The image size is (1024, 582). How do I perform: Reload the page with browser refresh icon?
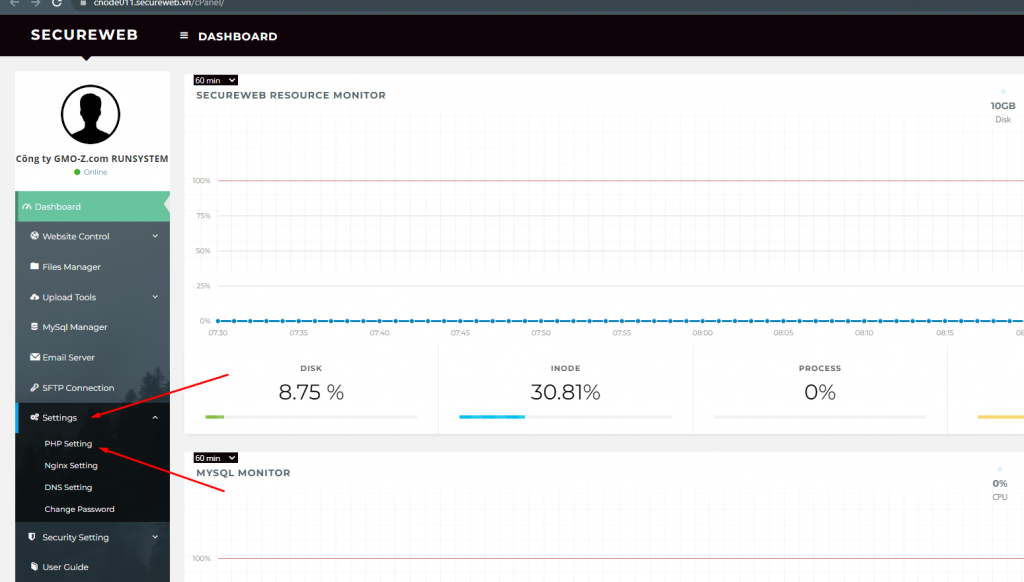click(x=57, y=3)
